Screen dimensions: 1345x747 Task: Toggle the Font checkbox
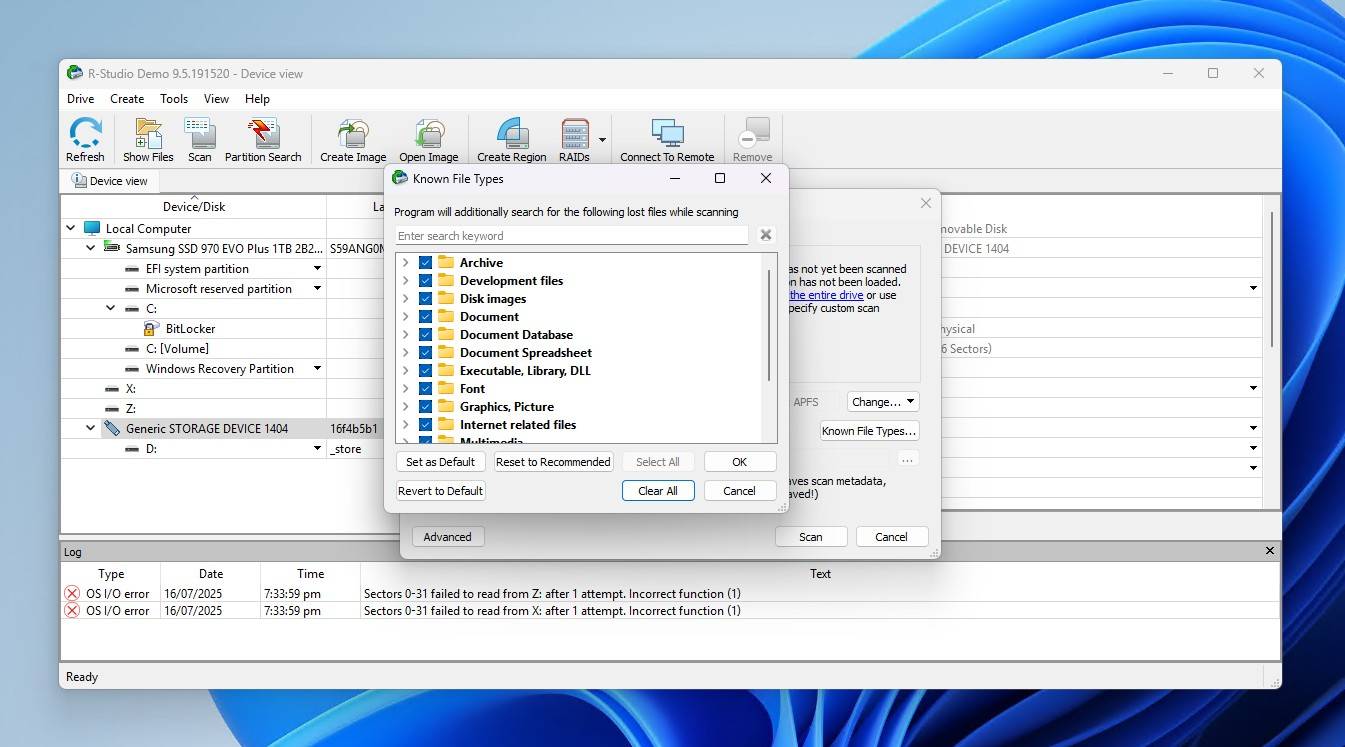click(x=425, y=388)
